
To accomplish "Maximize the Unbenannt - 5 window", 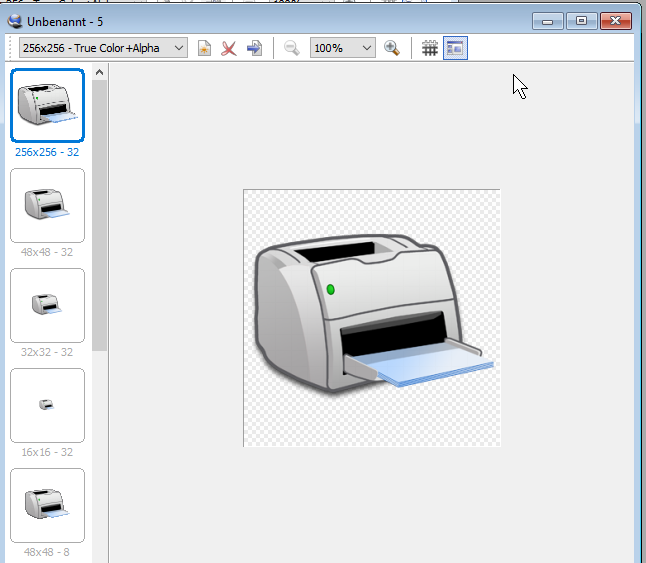I will pos(582,19).
